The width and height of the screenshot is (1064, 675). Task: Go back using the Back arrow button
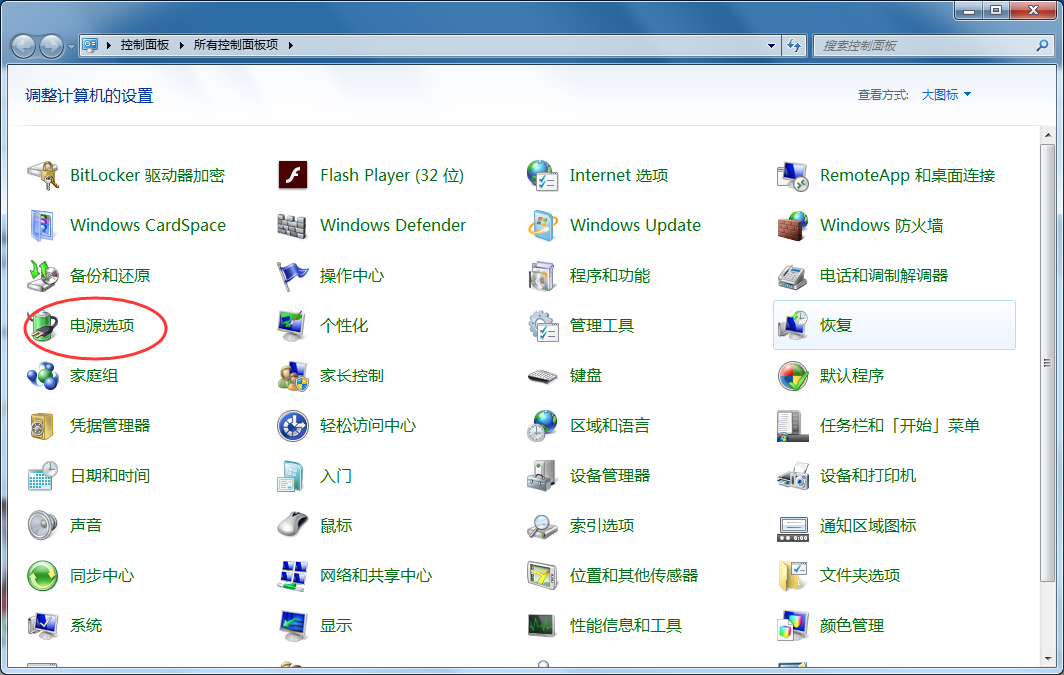(x=24, y=45)
